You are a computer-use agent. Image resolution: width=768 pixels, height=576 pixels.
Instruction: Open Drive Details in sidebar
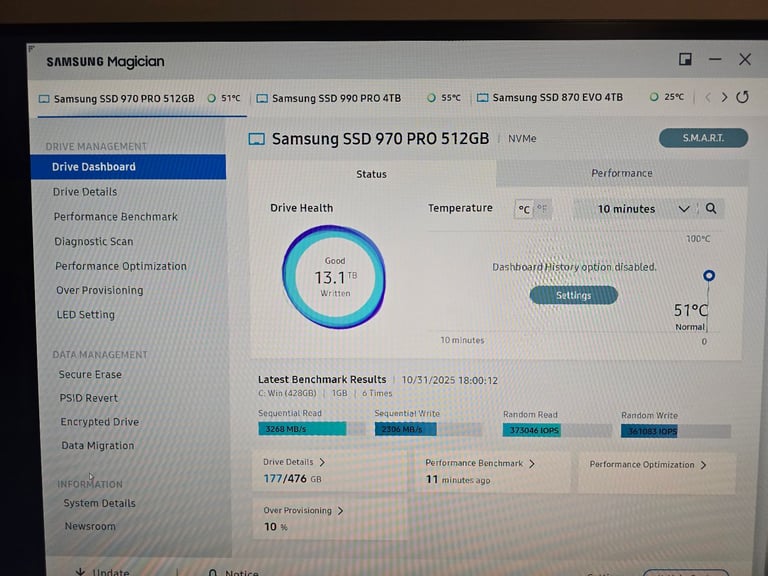click(x=85, y=192)
